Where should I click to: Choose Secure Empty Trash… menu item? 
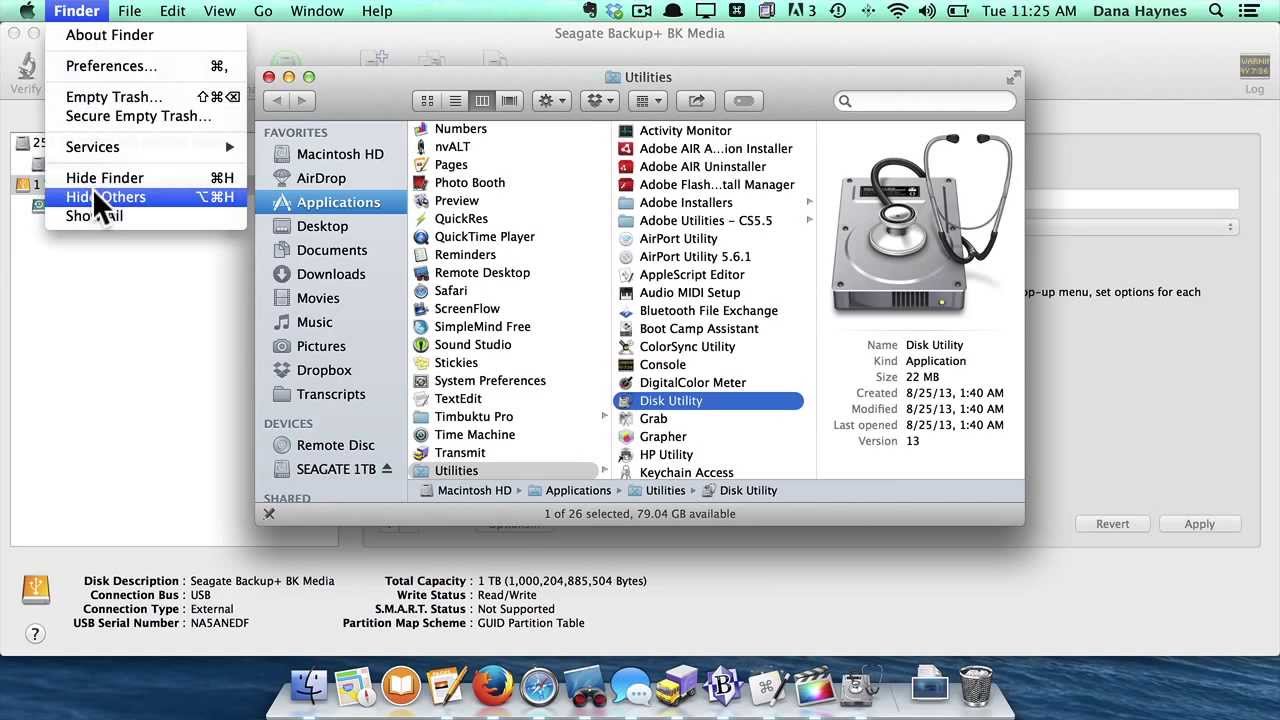point(145,116)
